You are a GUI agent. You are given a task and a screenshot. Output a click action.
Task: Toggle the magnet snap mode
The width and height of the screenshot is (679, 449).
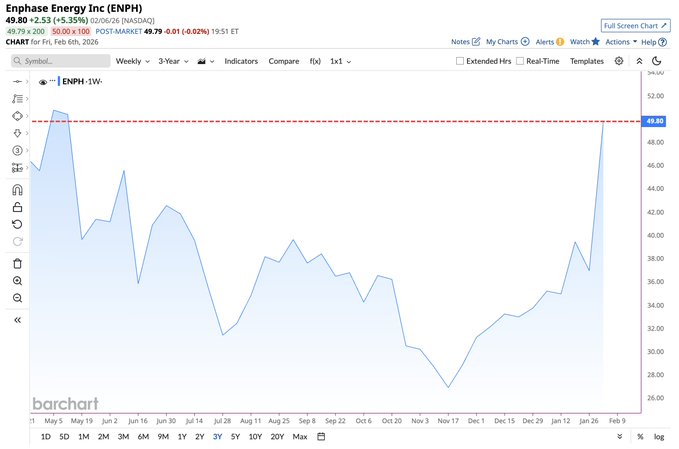click(17, 190)
